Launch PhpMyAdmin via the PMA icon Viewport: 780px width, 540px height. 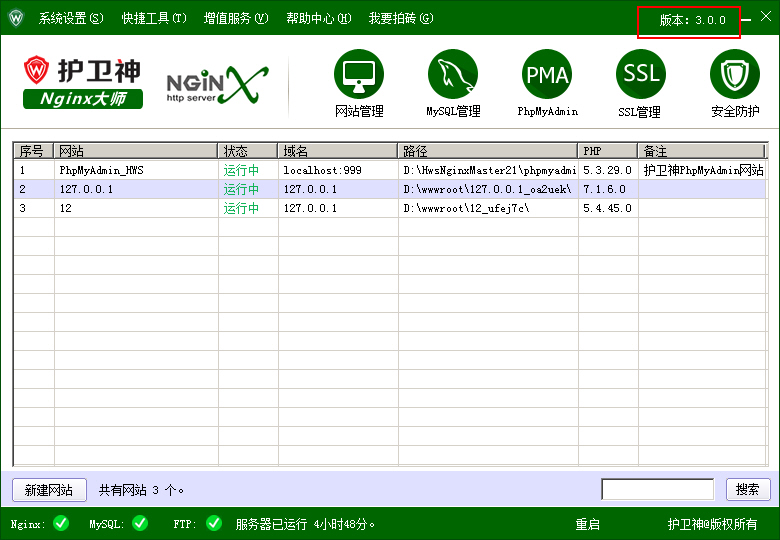[x=547, y=75]
